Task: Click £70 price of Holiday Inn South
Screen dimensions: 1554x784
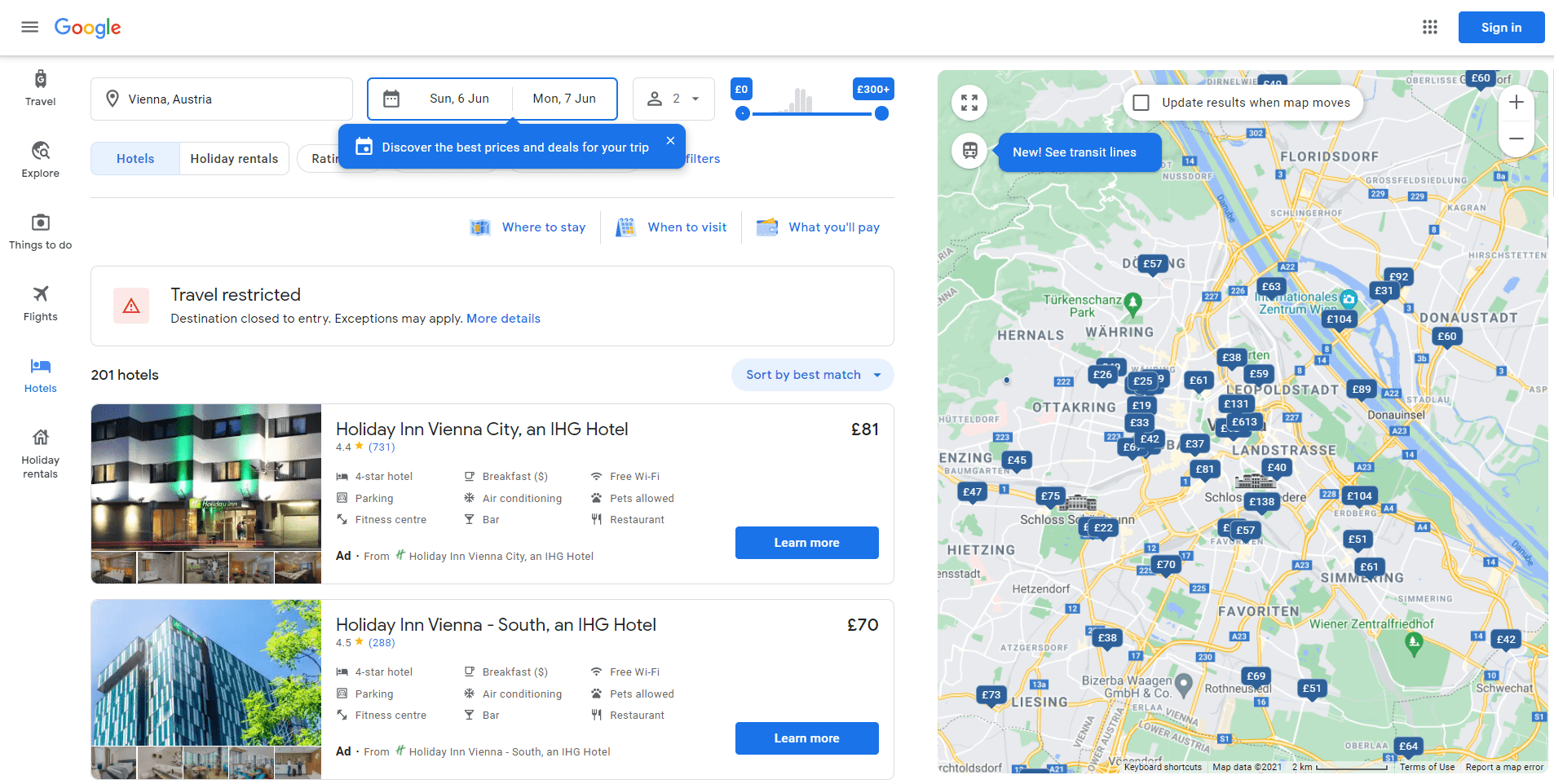Action: (x=863, y=625)
